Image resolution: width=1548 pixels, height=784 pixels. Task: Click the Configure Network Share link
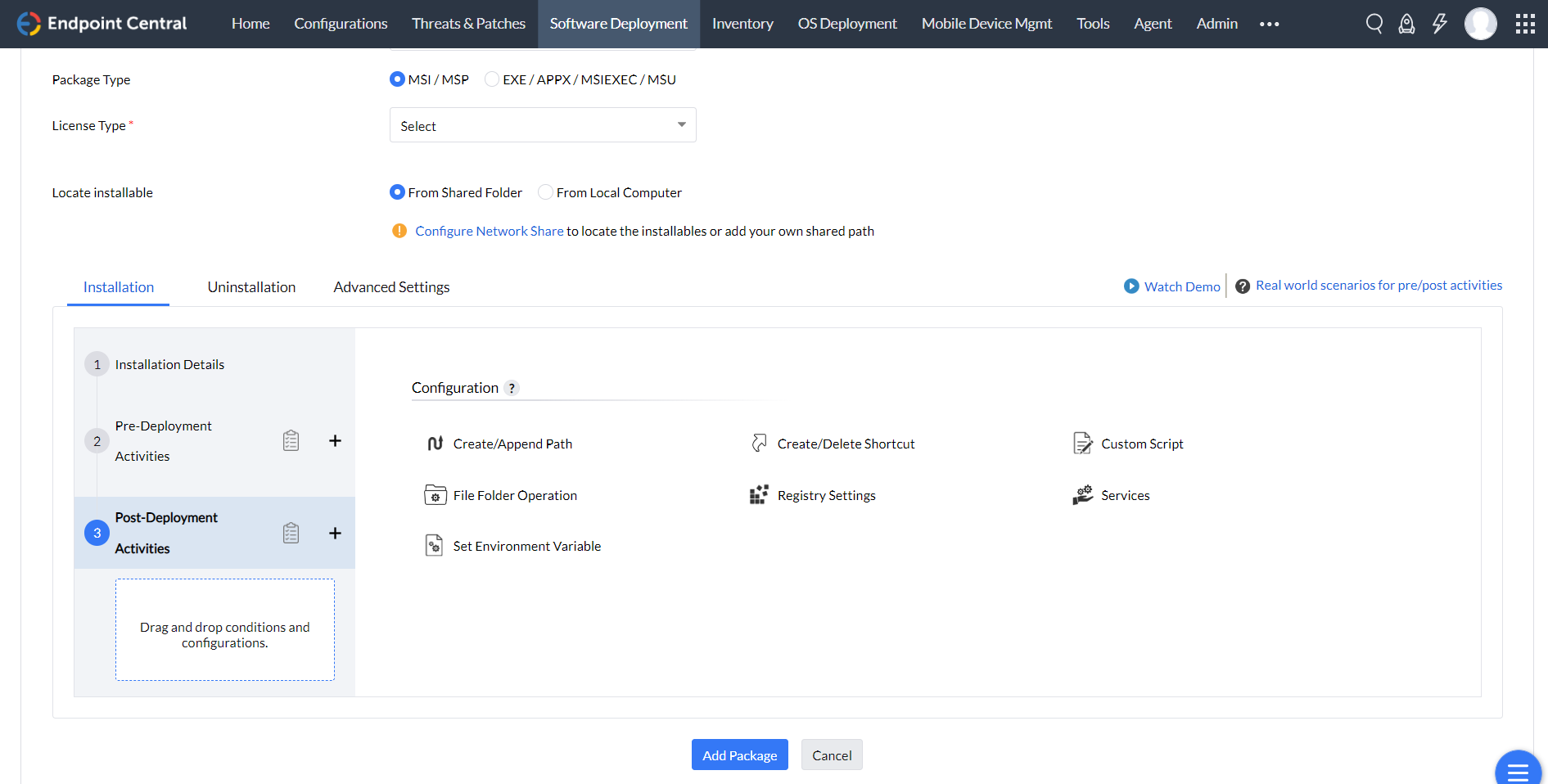(x=489, y=231)
